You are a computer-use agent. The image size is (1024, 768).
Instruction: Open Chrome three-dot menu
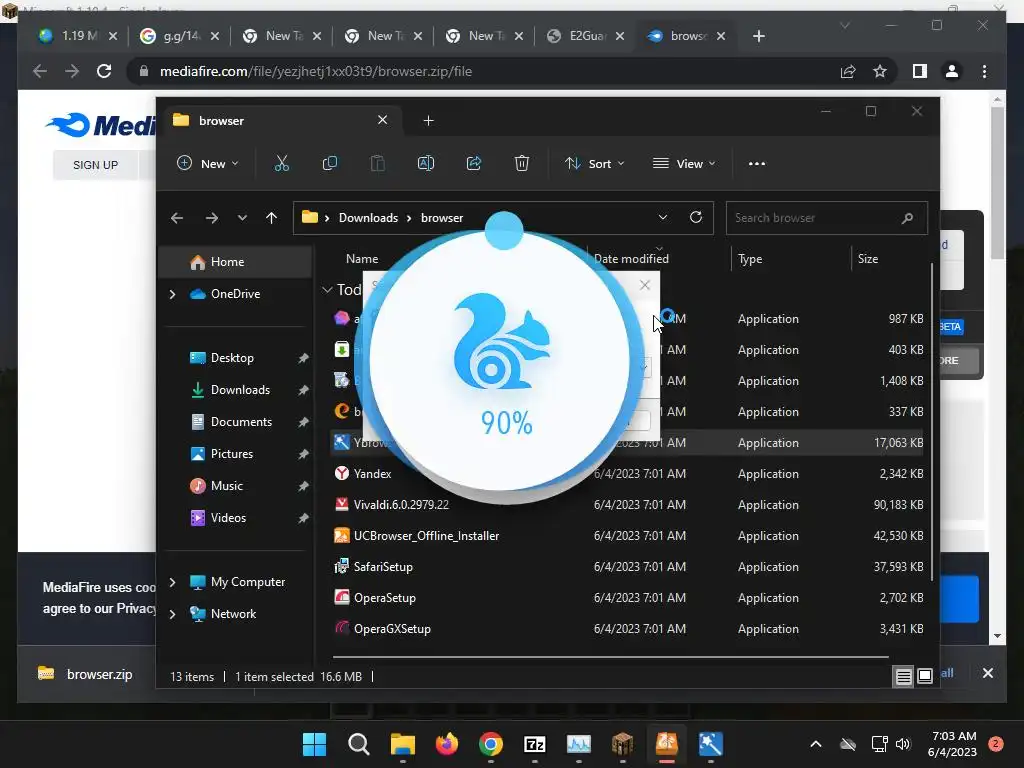coord(984,71)
